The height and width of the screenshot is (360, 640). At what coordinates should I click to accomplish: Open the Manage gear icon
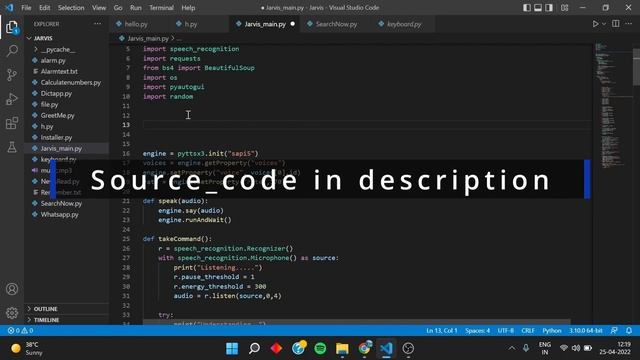pos(12,313)
